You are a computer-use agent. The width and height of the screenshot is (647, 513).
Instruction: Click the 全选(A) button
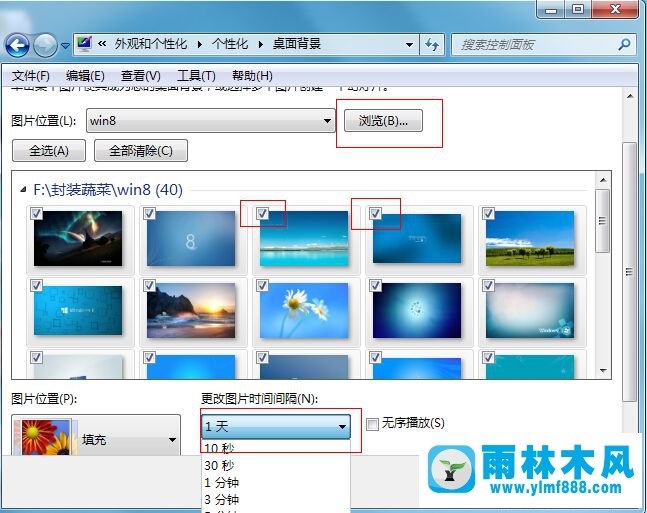point(49,151)
